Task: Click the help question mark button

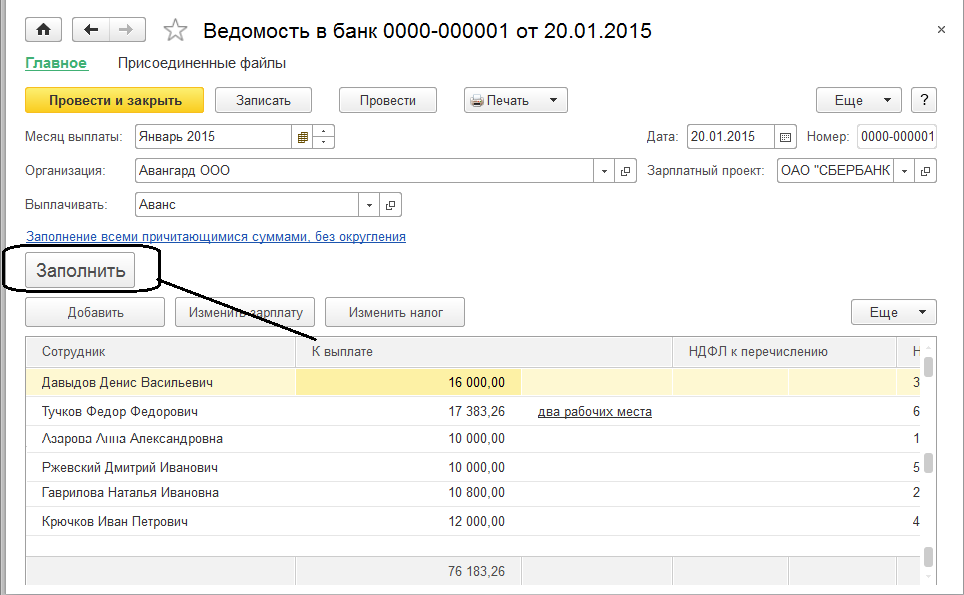Action: [924, 100]
